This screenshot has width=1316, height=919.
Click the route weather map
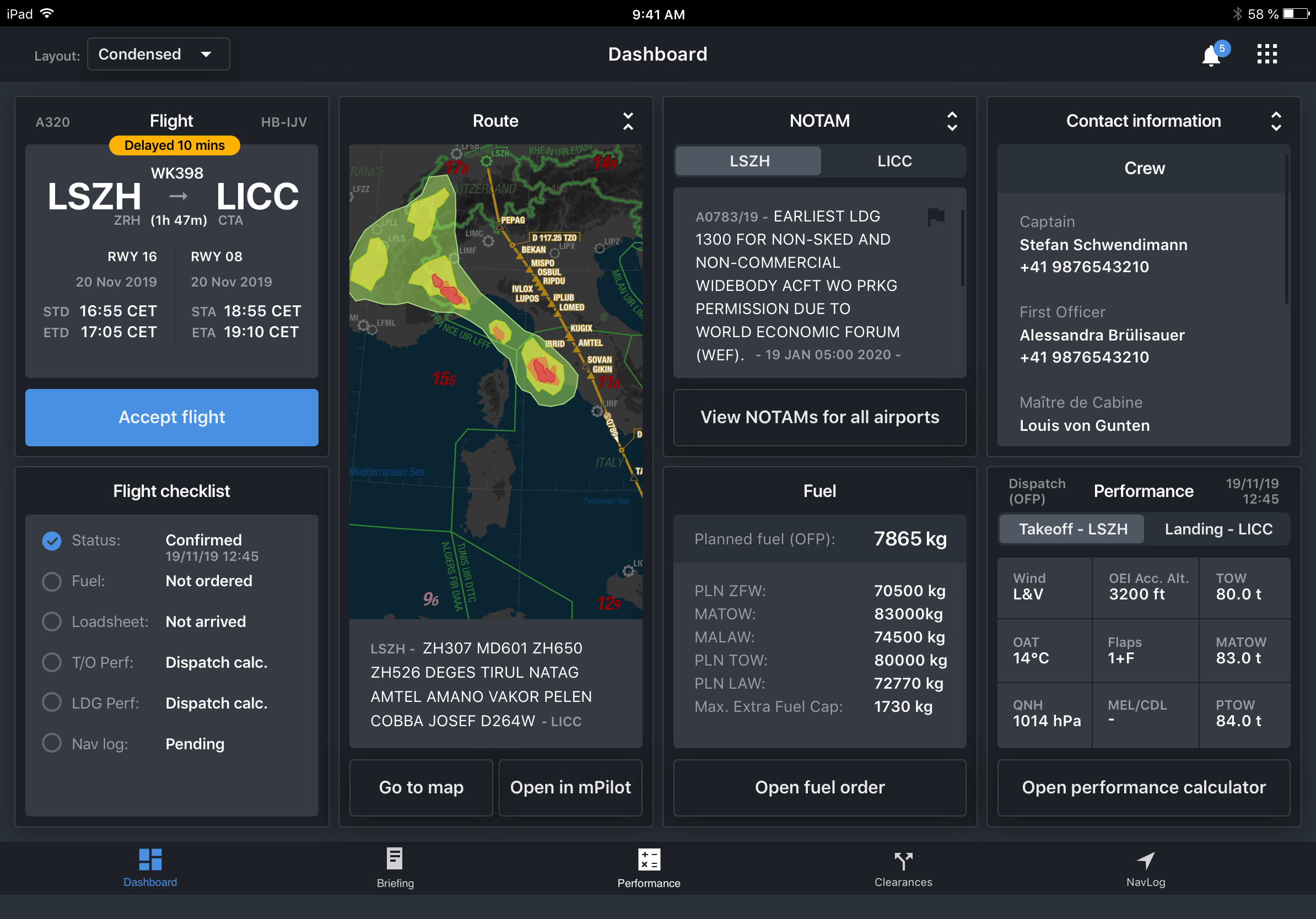[495, 381]
